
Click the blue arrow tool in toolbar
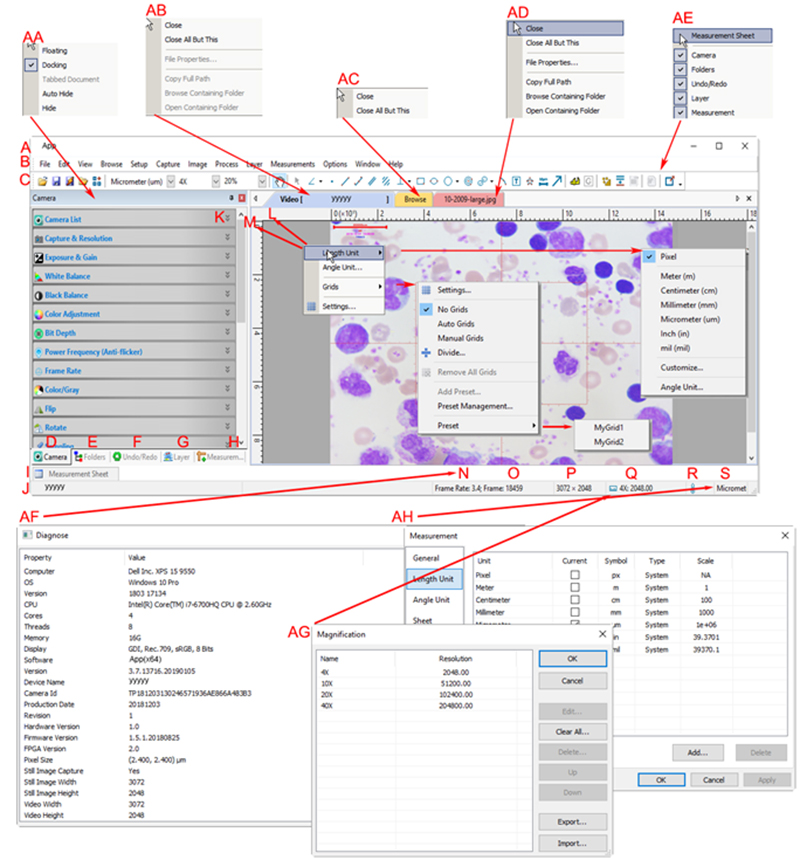coord(555,182)
